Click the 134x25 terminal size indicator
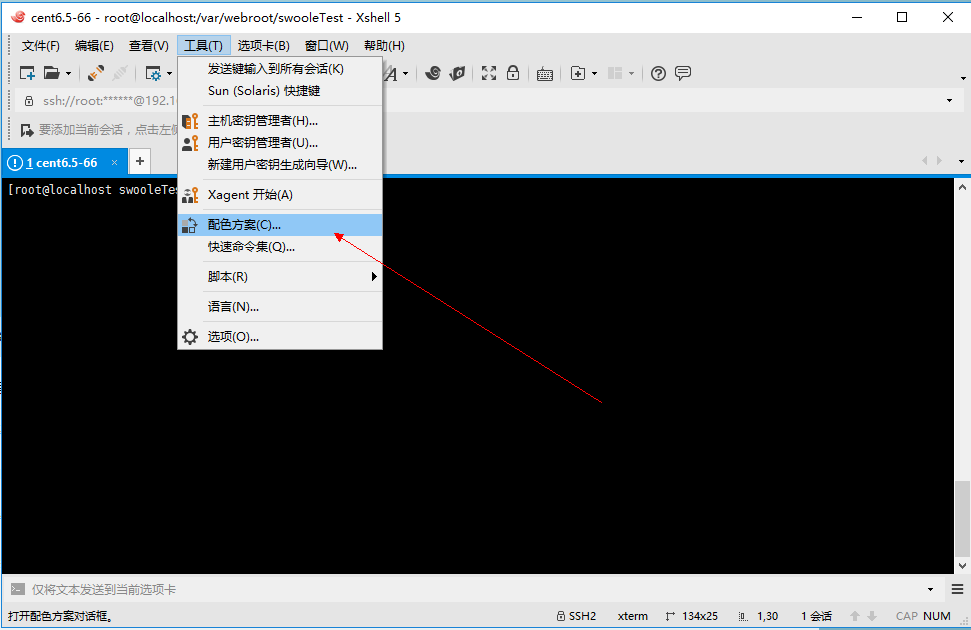 click(692, 616)
